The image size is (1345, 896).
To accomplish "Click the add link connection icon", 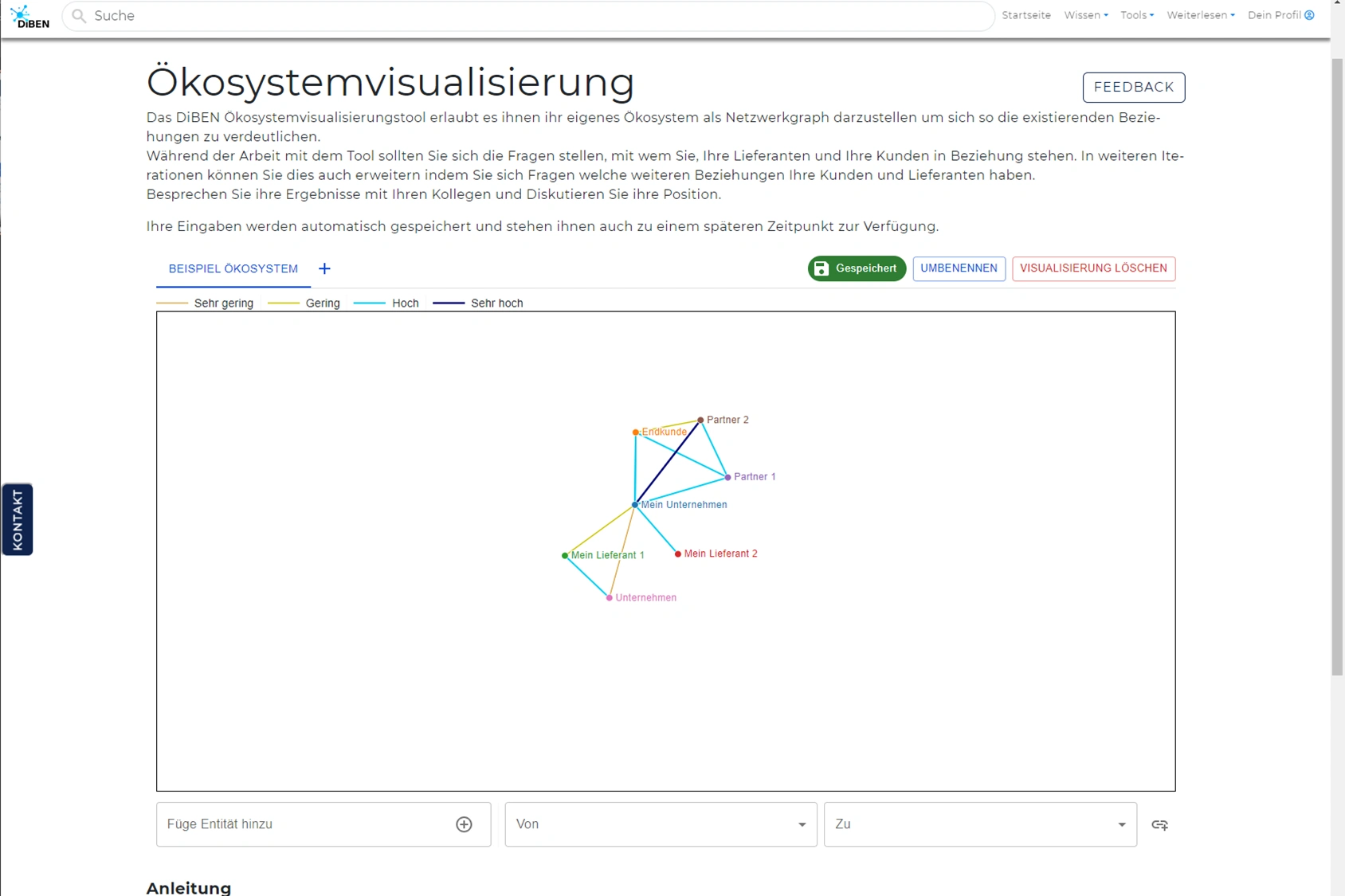I will coord(1159,824).
